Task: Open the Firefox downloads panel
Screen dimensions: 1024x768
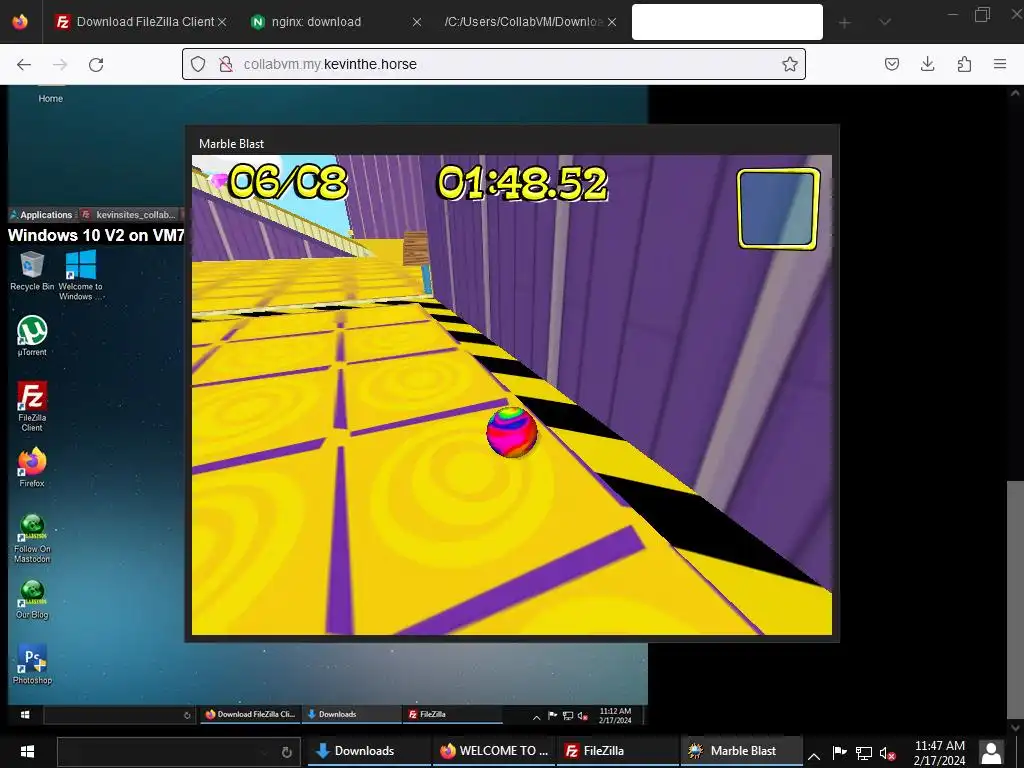Action: (927, 64)
